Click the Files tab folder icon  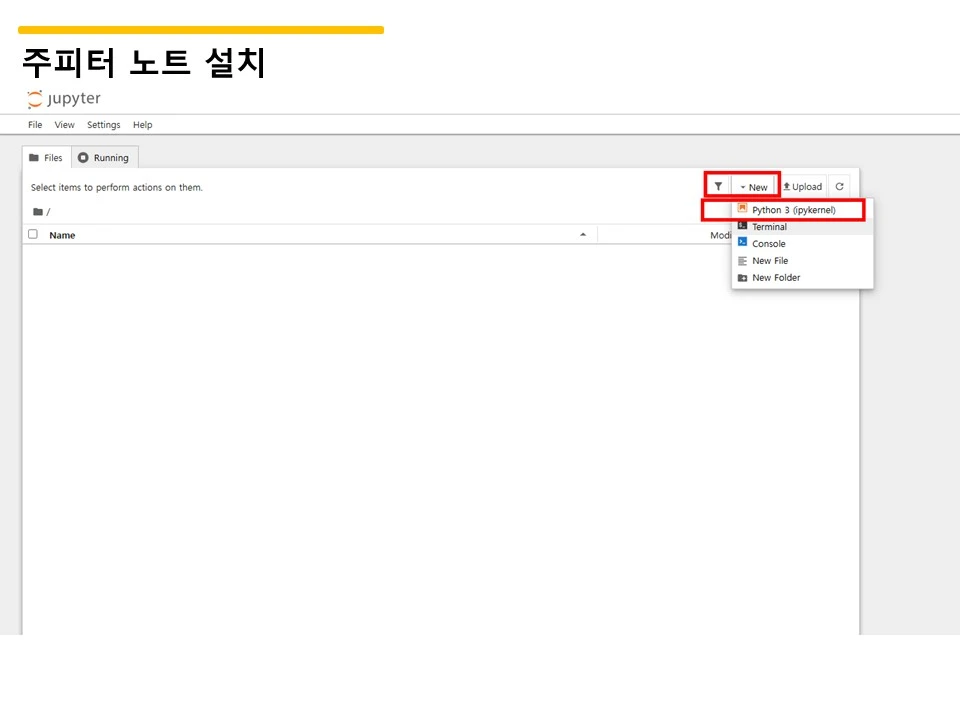click(x=34, y=157)
